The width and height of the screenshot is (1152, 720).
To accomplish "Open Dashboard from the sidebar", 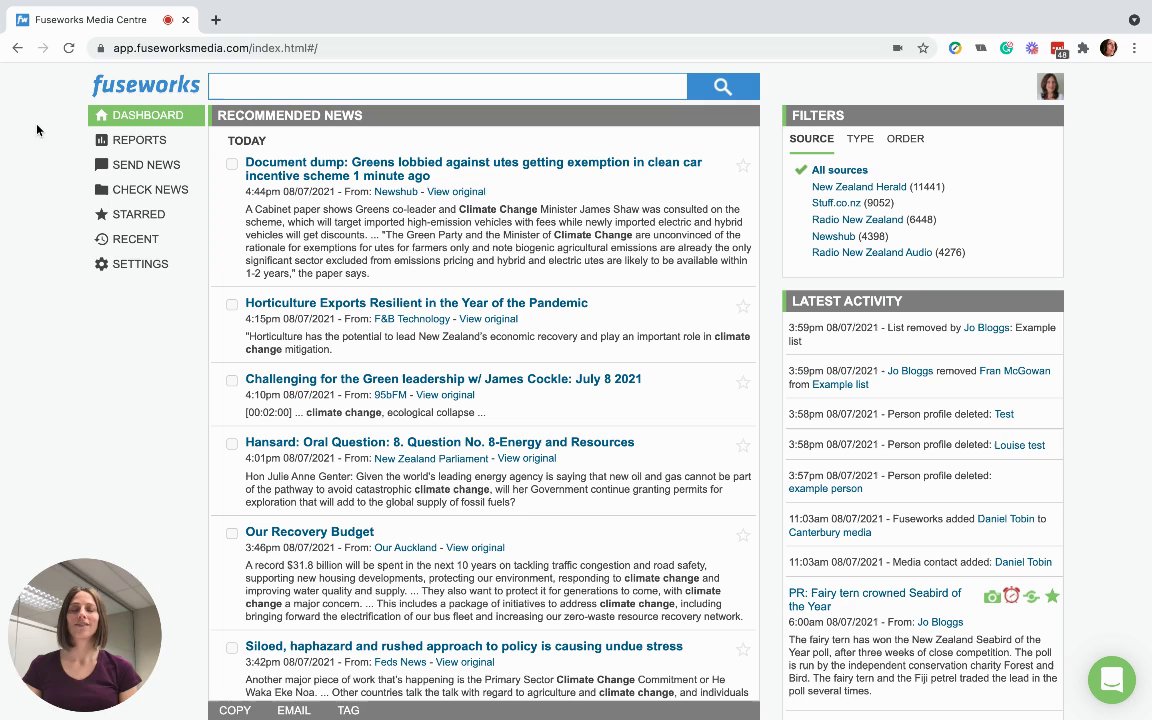I will tap(146, 115).
